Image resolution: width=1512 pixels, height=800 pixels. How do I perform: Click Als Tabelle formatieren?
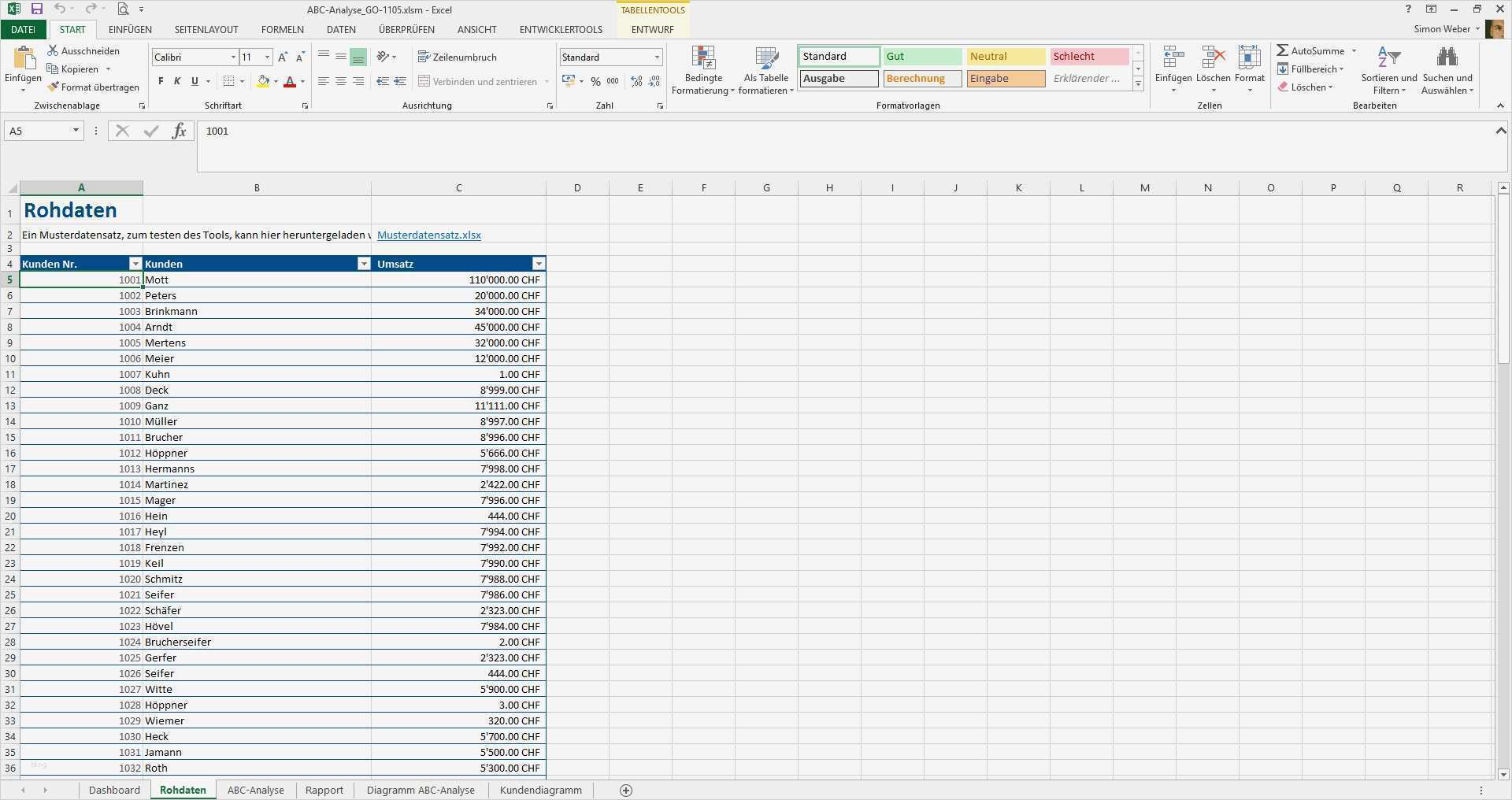point(765,71)
